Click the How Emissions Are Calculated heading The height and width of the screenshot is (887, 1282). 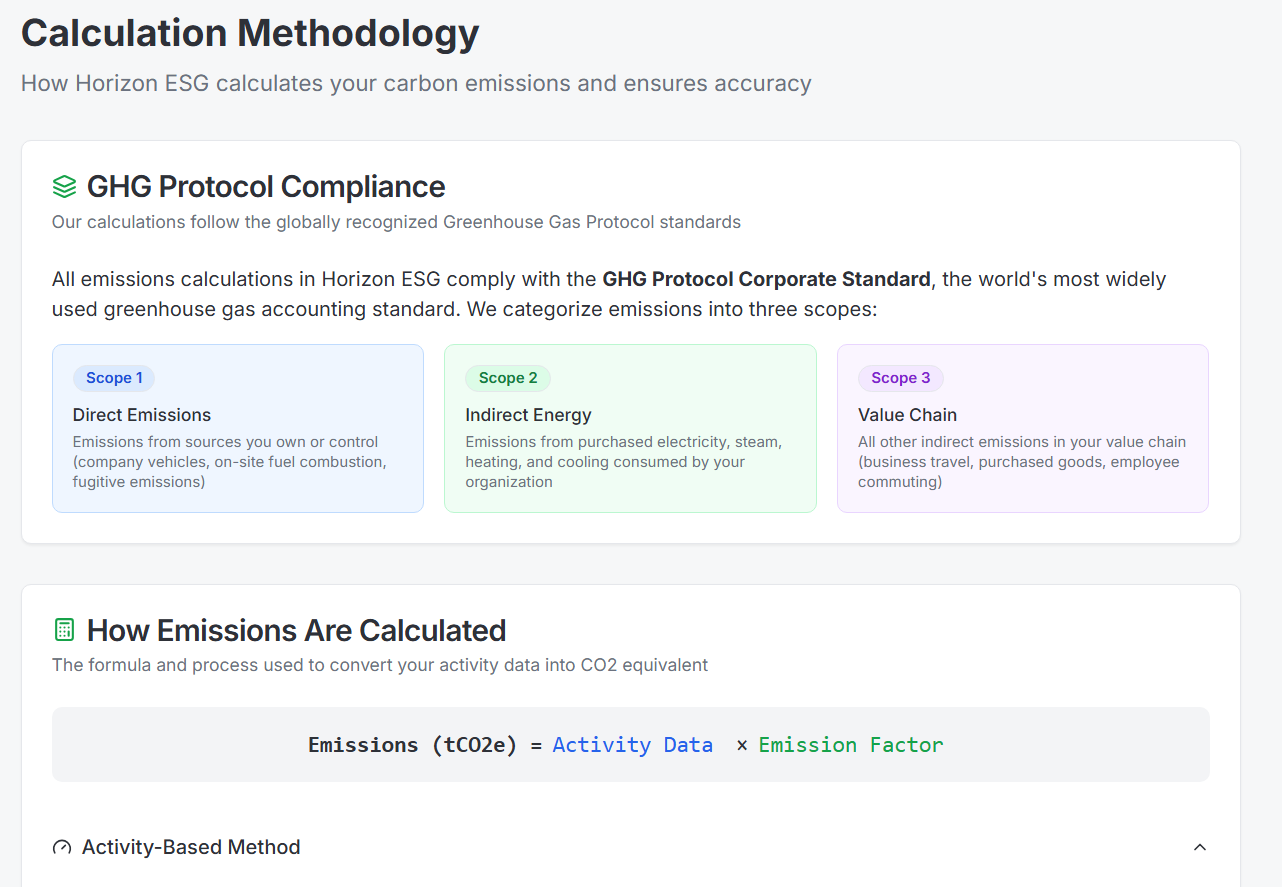pyautogui.click(x=296, y=630)
